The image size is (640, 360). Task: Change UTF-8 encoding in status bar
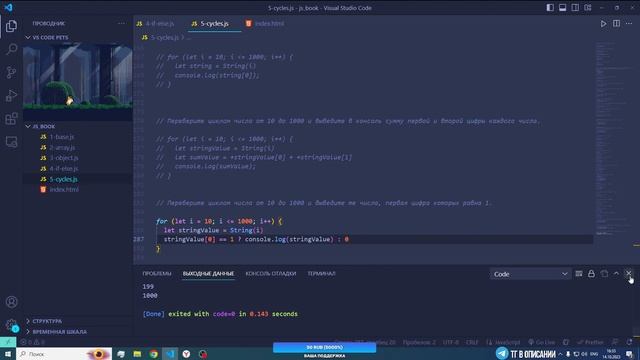(451, 342)
